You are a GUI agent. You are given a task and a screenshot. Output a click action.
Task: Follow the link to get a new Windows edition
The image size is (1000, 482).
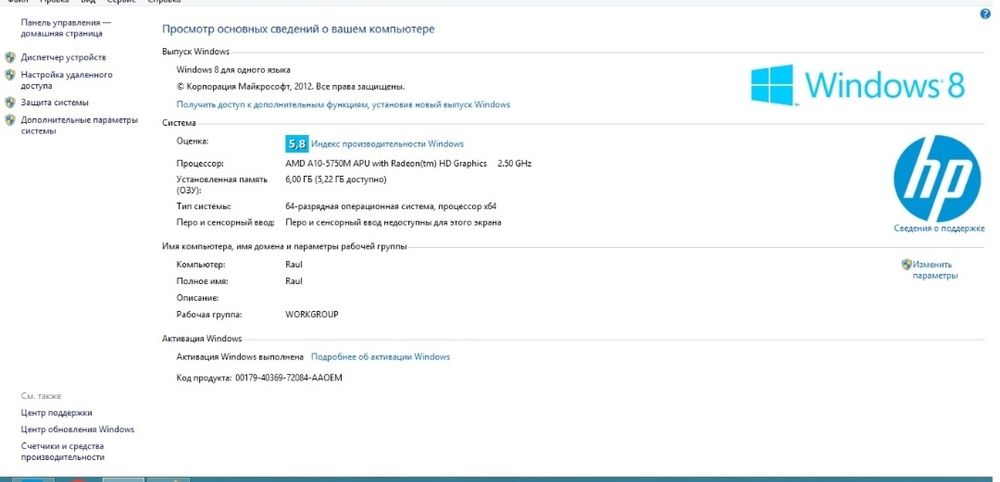coord(343,105)
